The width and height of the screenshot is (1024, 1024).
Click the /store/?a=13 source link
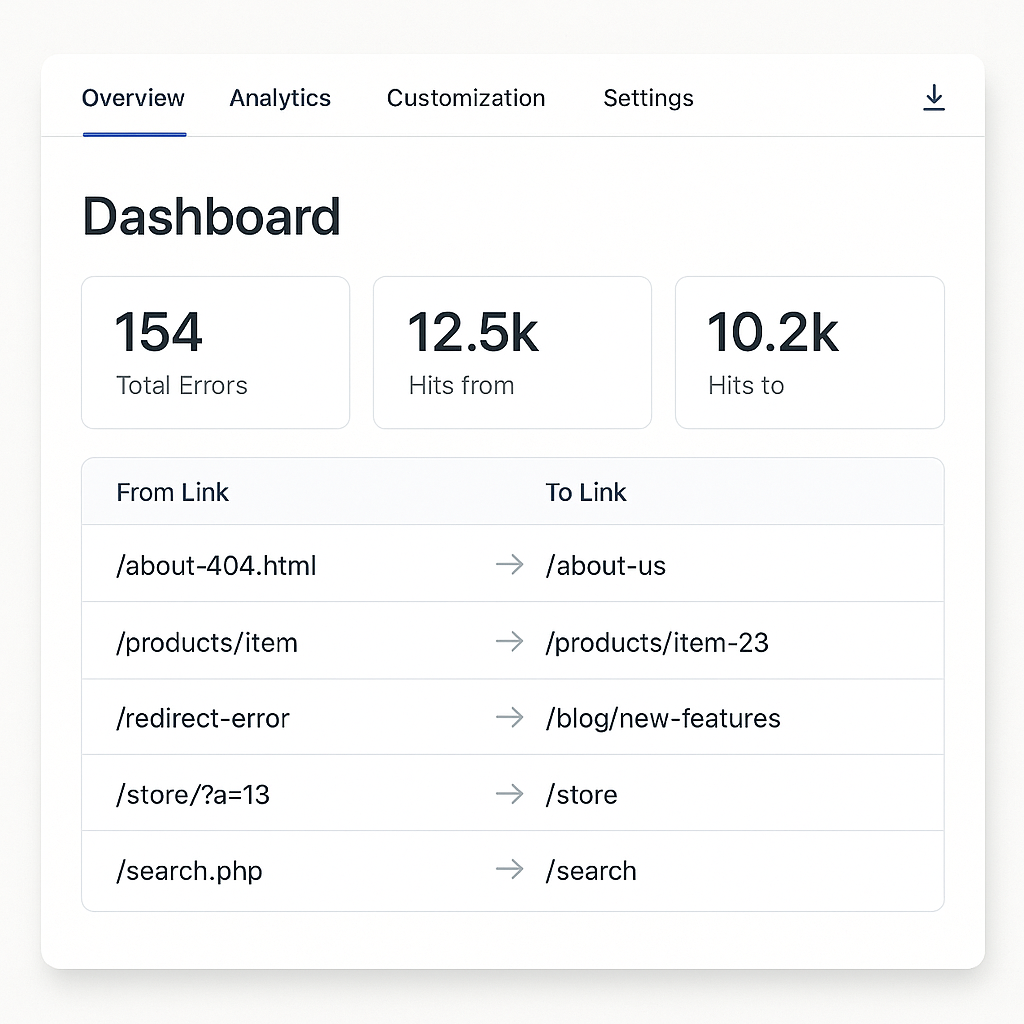click(193, 795)
